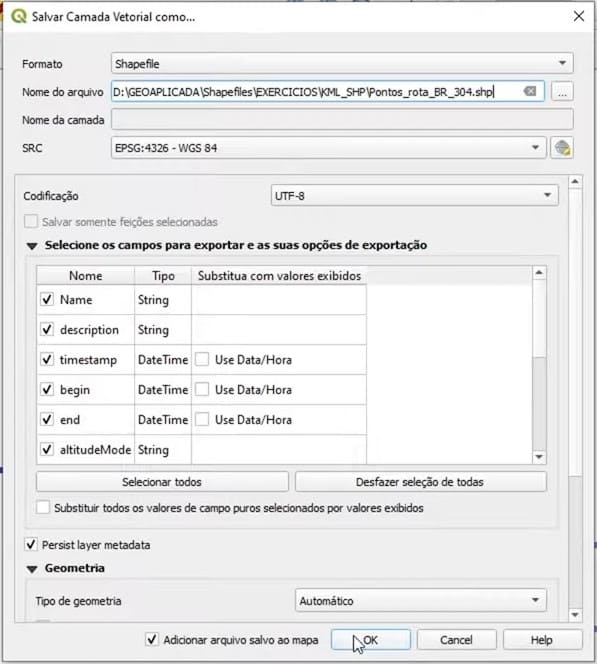Click the select CRS globe icon

[562, 148]
